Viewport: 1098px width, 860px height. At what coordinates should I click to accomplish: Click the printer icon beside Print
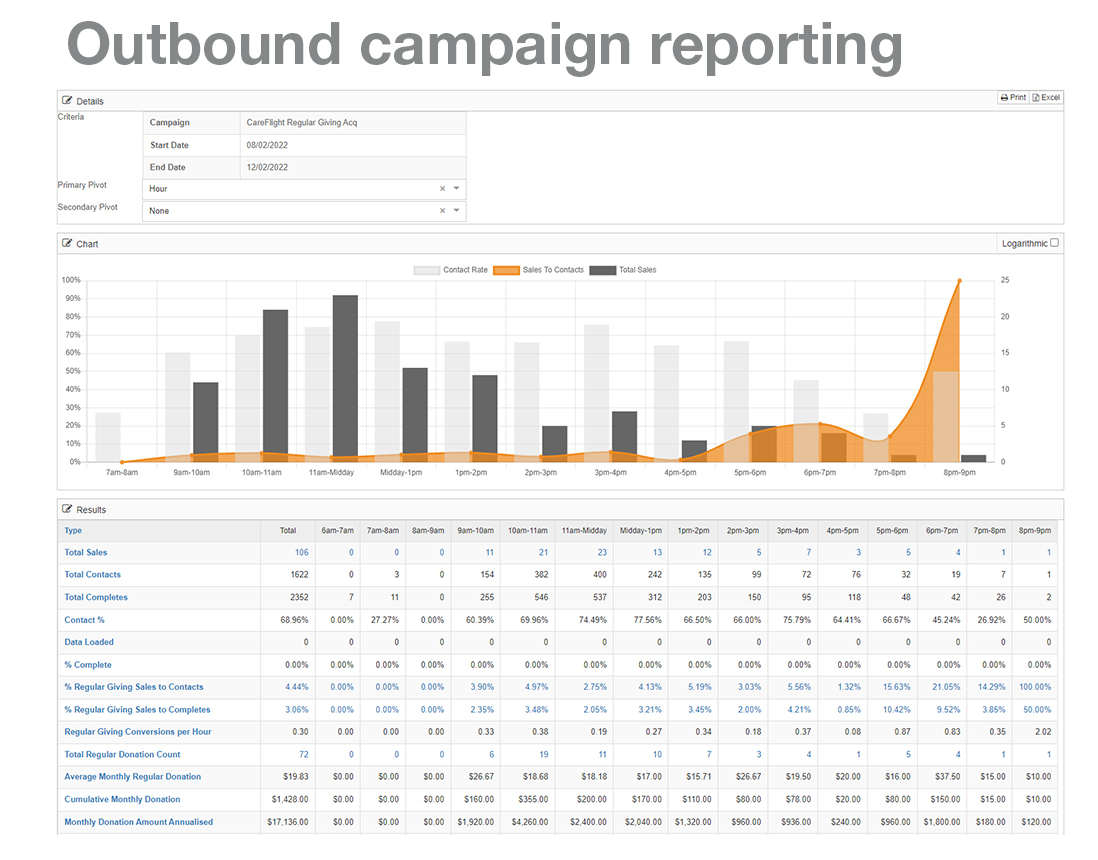pos(1004,97)
